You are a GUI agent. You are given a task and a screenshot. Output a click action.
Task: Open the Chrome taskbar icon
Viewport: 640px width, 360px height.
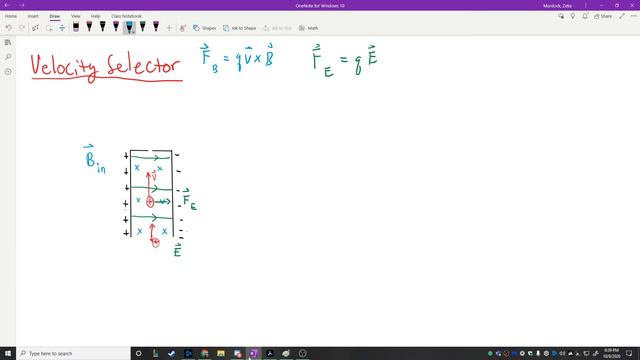coord(204,353)
